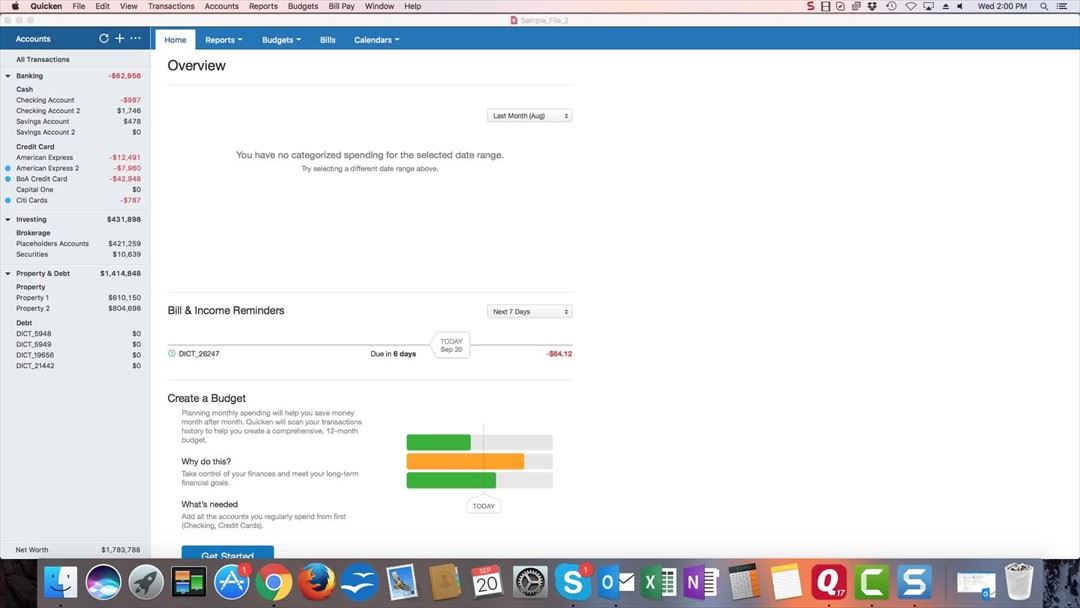Open Checking Account 2 in sidebar

48,111
